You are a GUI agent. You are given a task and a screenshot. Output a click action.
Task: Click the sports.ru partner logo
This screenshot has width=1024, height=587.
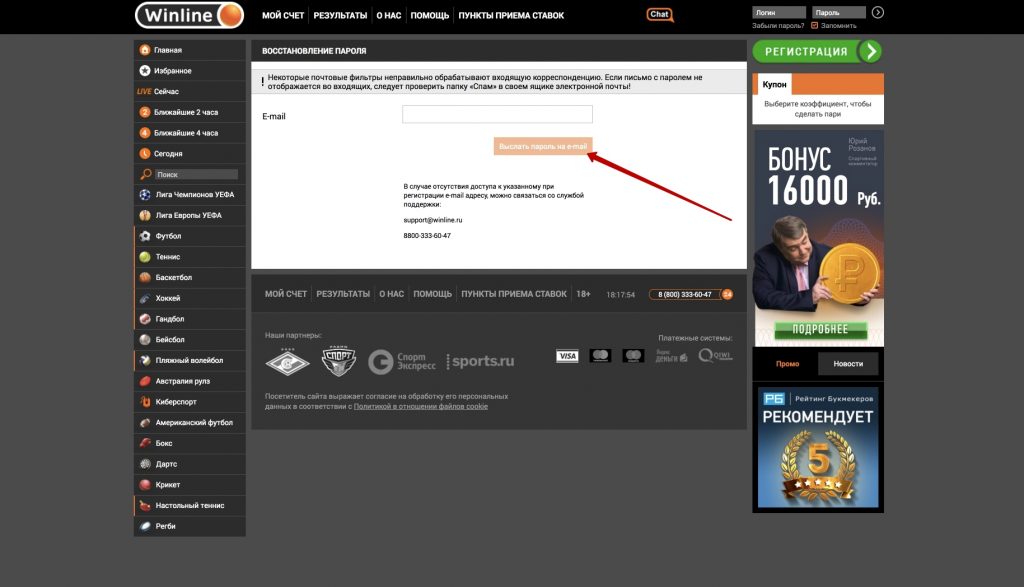481,361
